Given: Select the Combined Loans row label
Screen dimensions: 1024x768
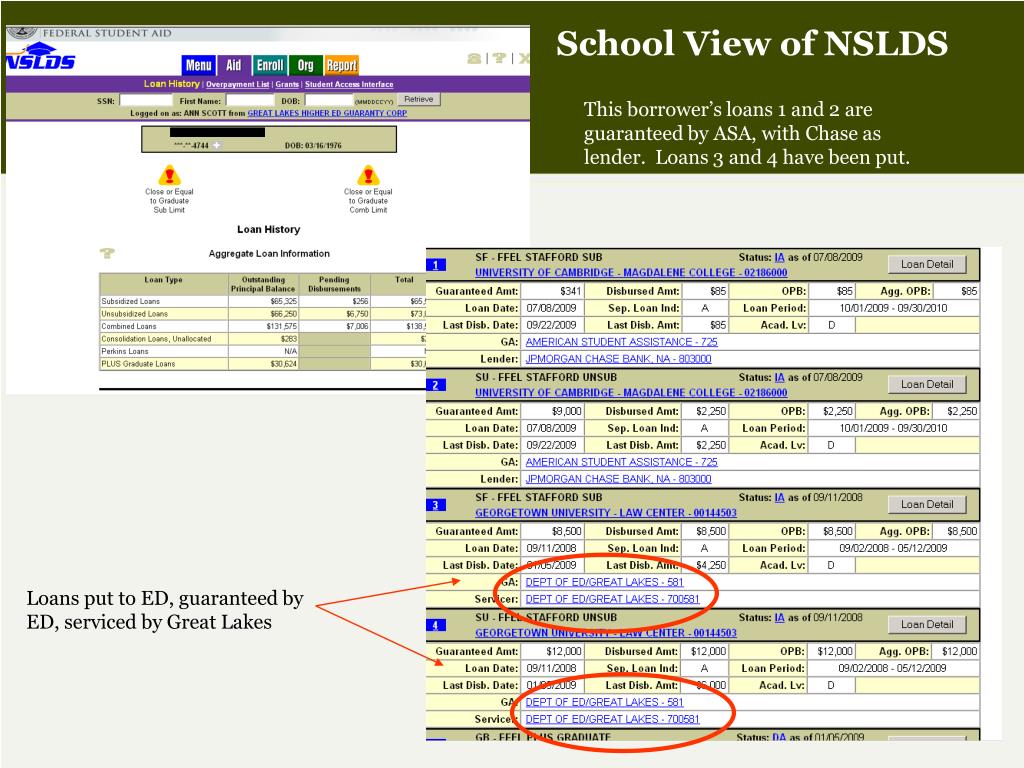Looking at the screenshot, I should (x=129, y=327).
